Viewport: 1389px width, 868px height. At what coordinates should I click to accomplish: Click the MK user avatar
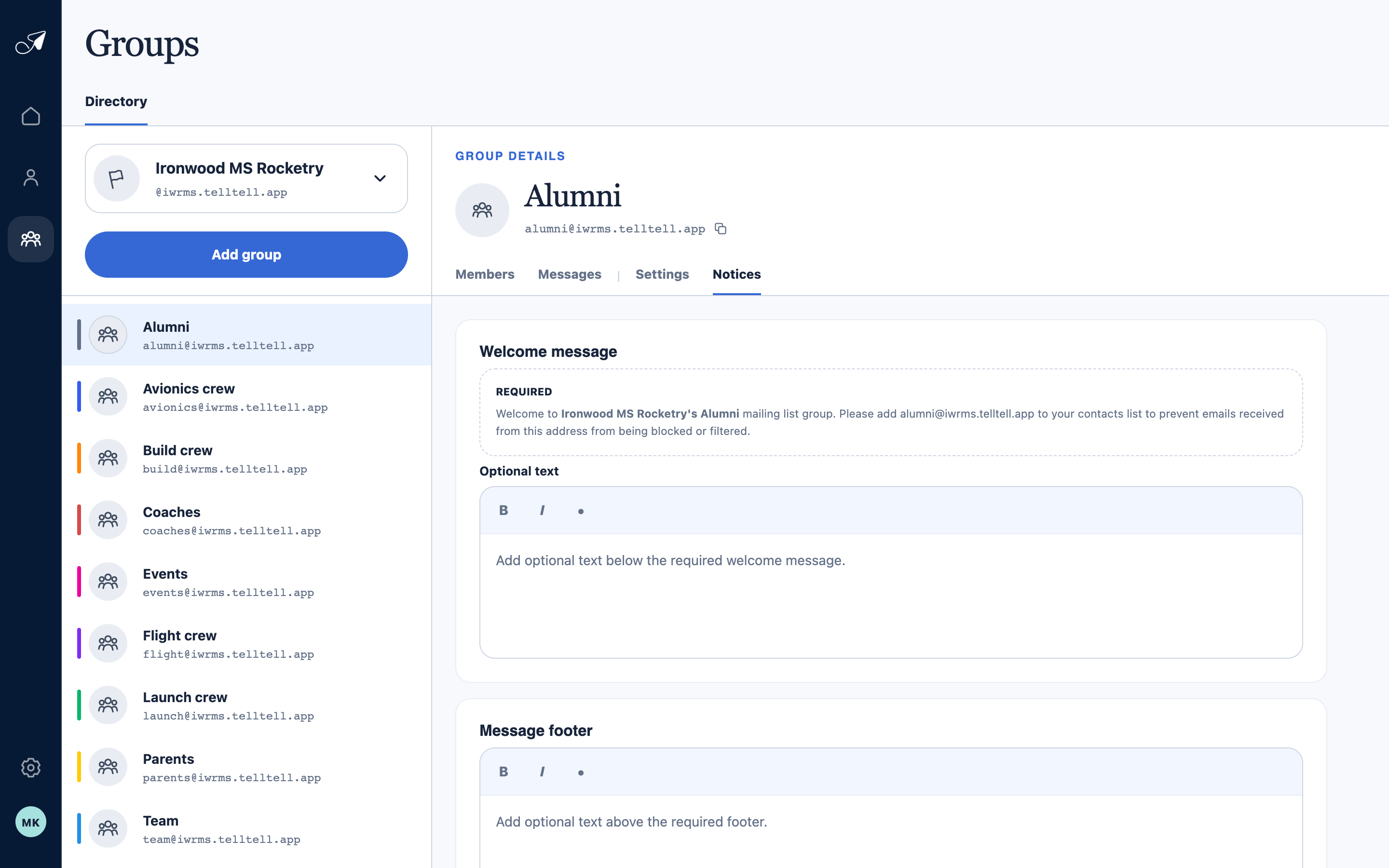30,822
